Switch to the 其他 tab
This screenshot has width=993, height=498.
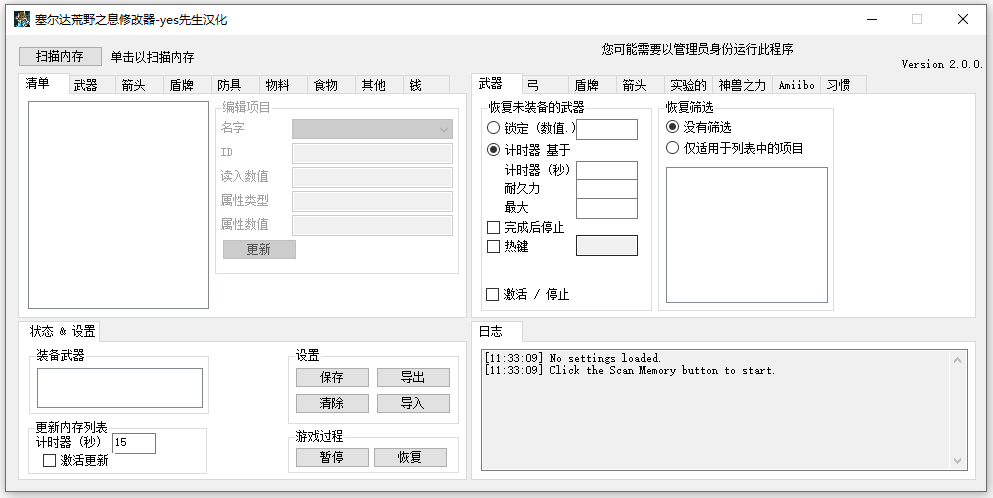[x=380, y=85]
